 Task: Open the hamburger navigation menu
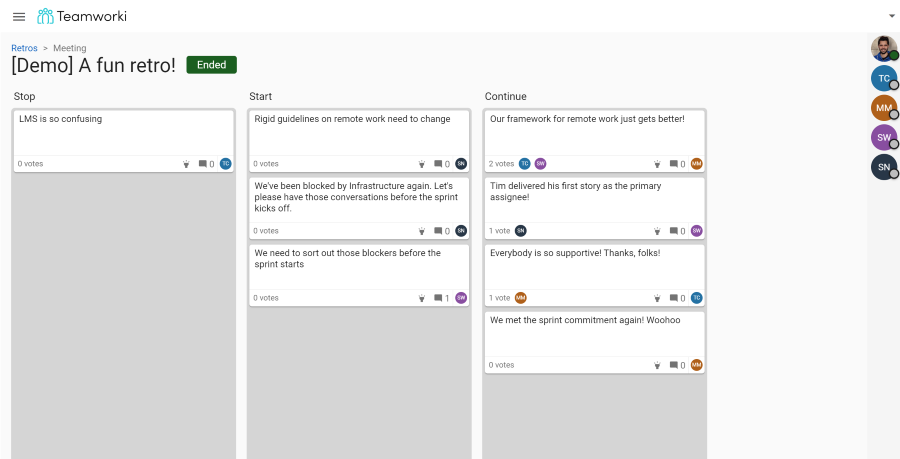[19, 17]
